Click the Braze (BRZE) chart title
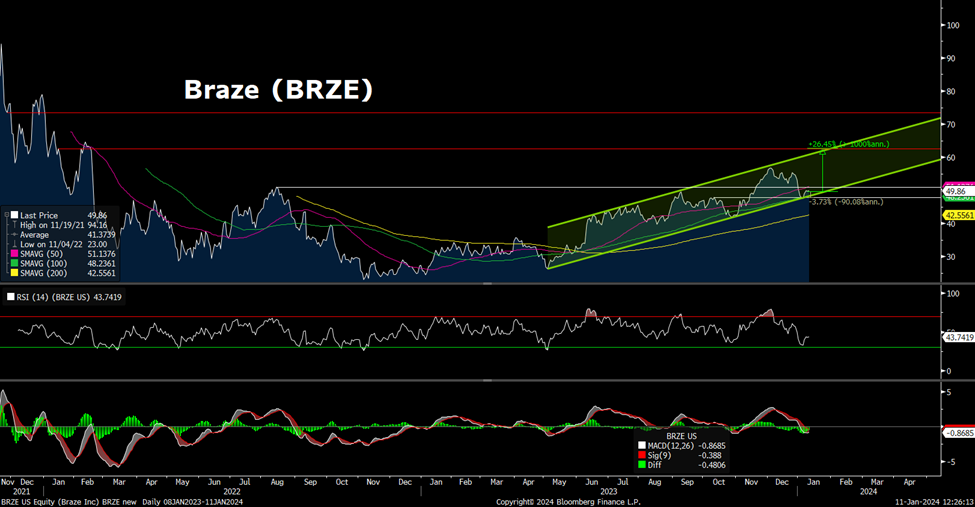The height and width of the screenshot is (507, 975). pyautogui.click(x=278, y=90)
